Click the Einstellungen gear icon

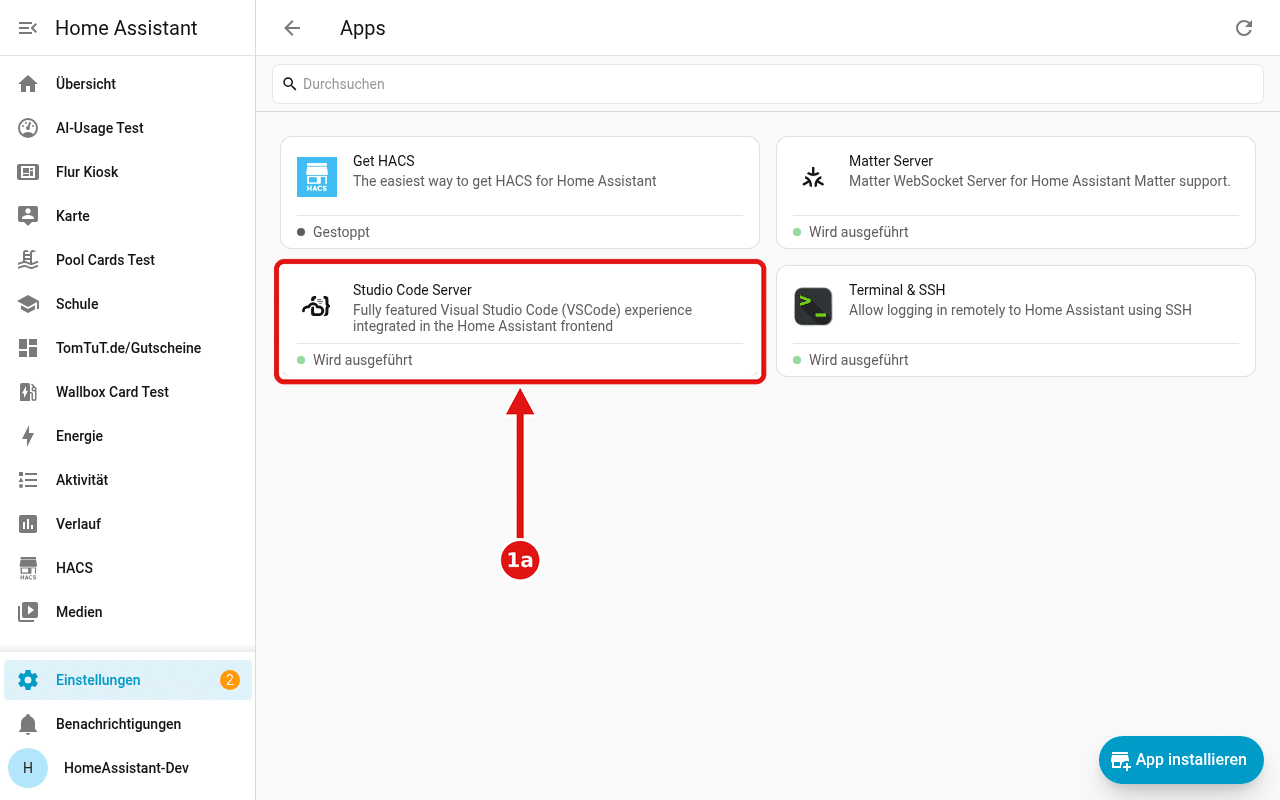tap(28, 680)
